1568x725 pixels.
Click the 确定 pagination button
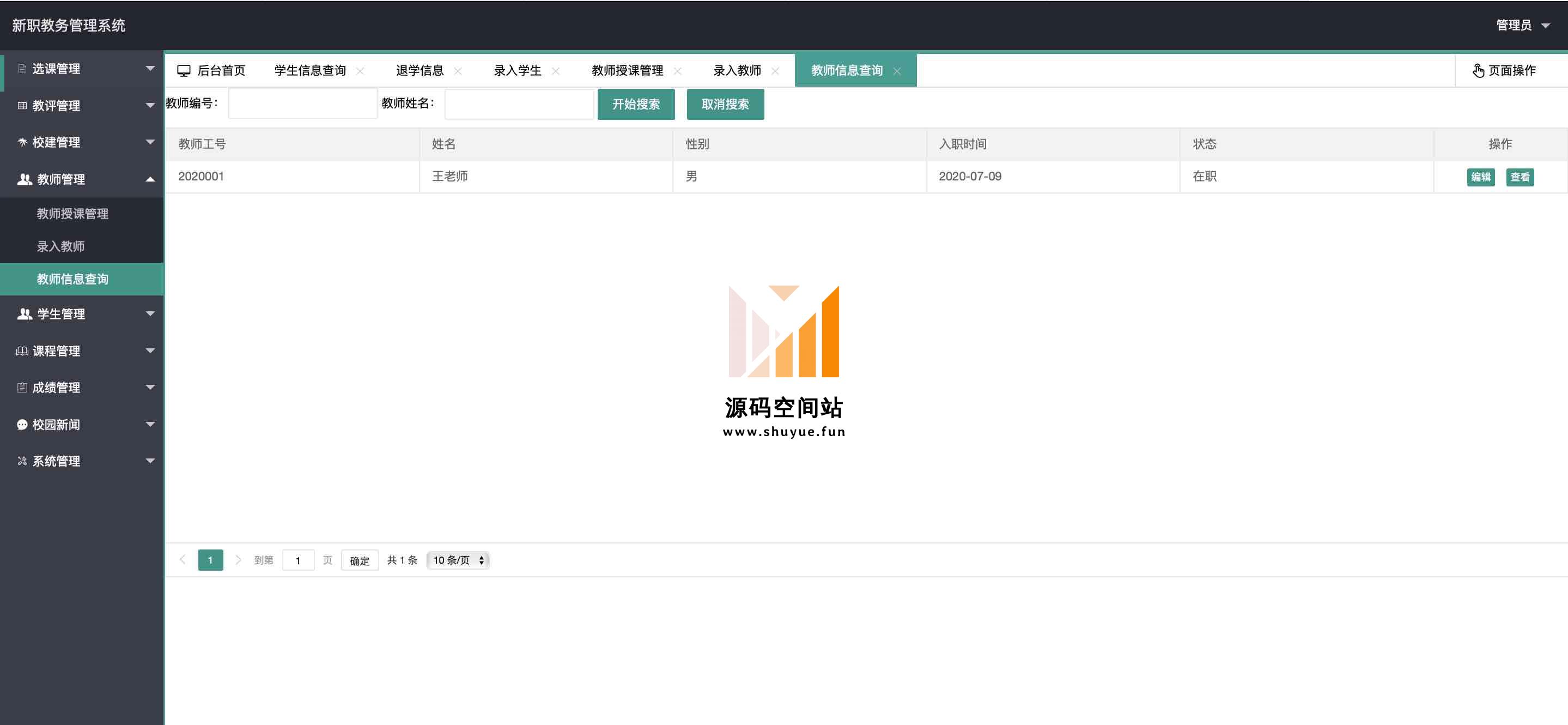point(360,560)
